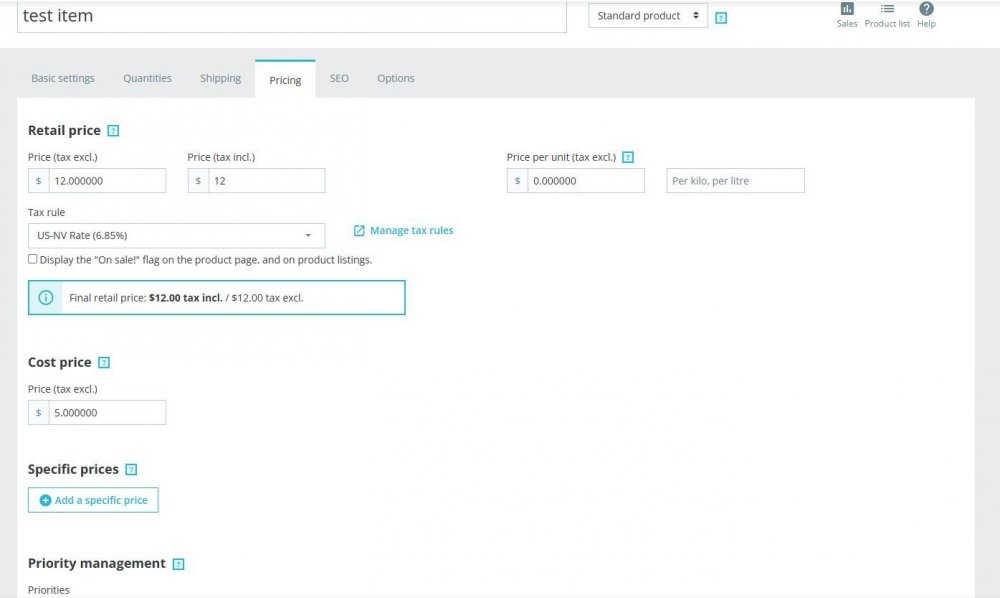Click the Priority management heading
The height and width of the screenshot is (598, 1000).
click(97, 564)
